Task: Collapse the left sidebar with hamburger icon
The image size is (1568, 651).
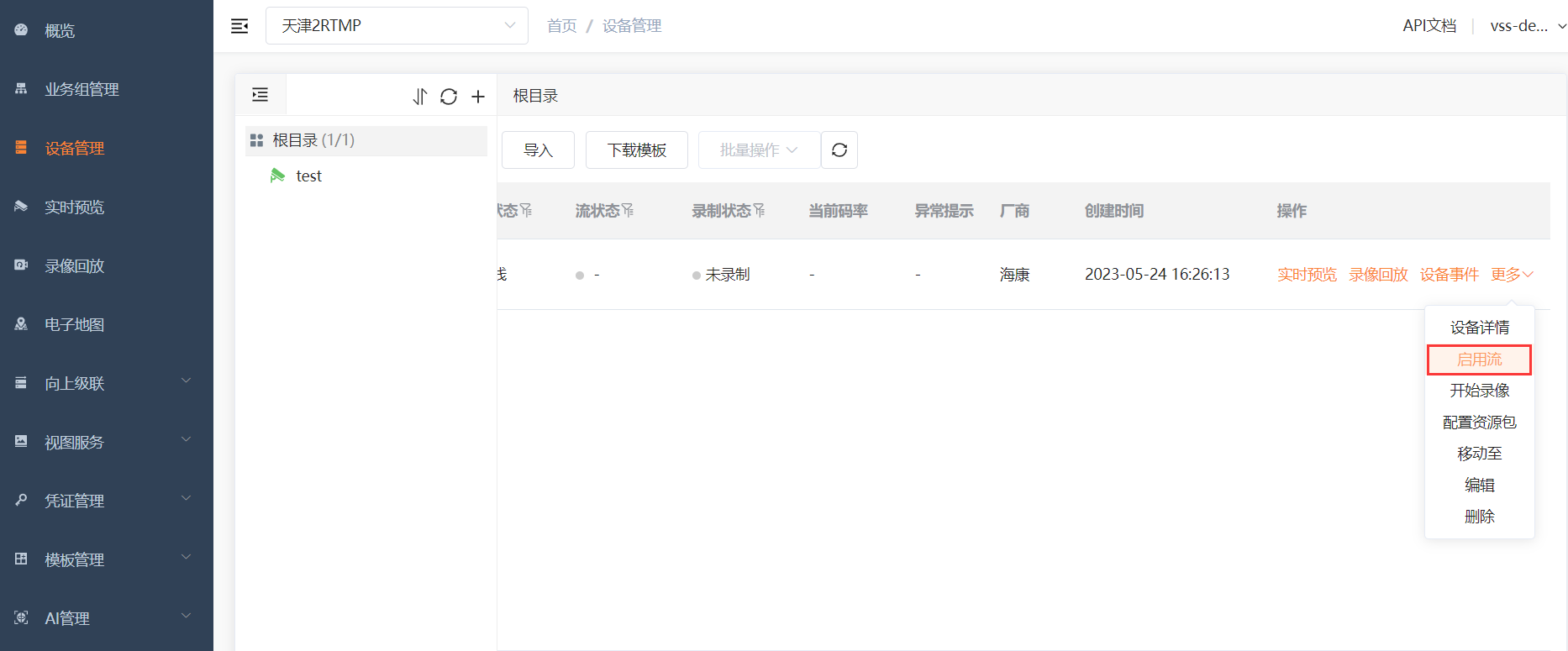Action: [x=239, y=26]
